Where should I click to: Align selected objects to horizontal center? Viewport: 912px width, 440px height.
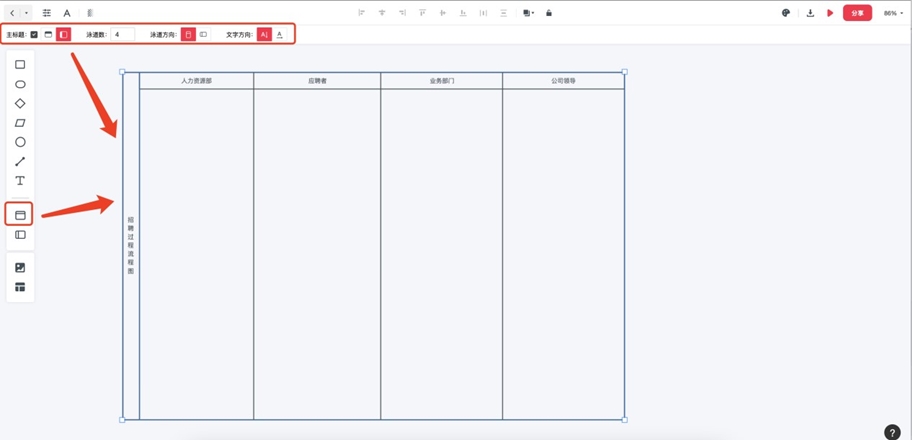382,13
